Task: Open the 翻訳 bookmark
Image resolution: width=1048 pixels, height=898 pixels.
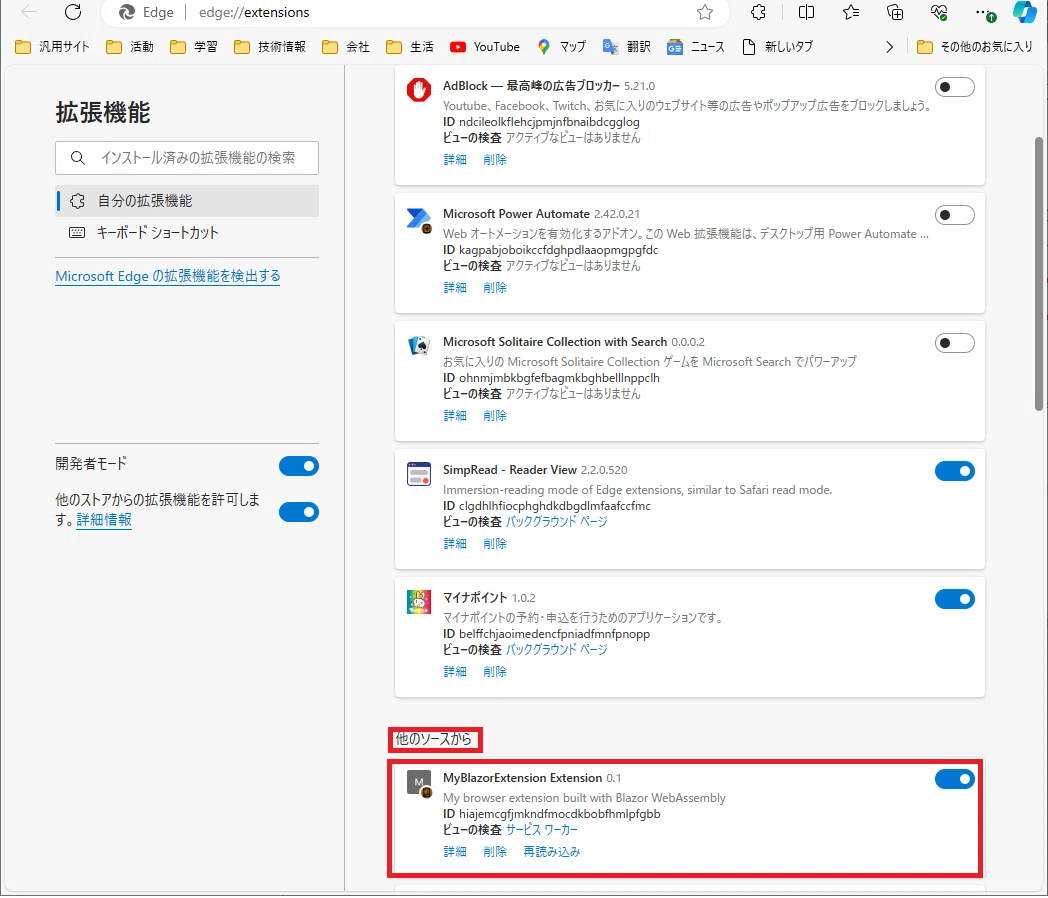Action: 627,47
